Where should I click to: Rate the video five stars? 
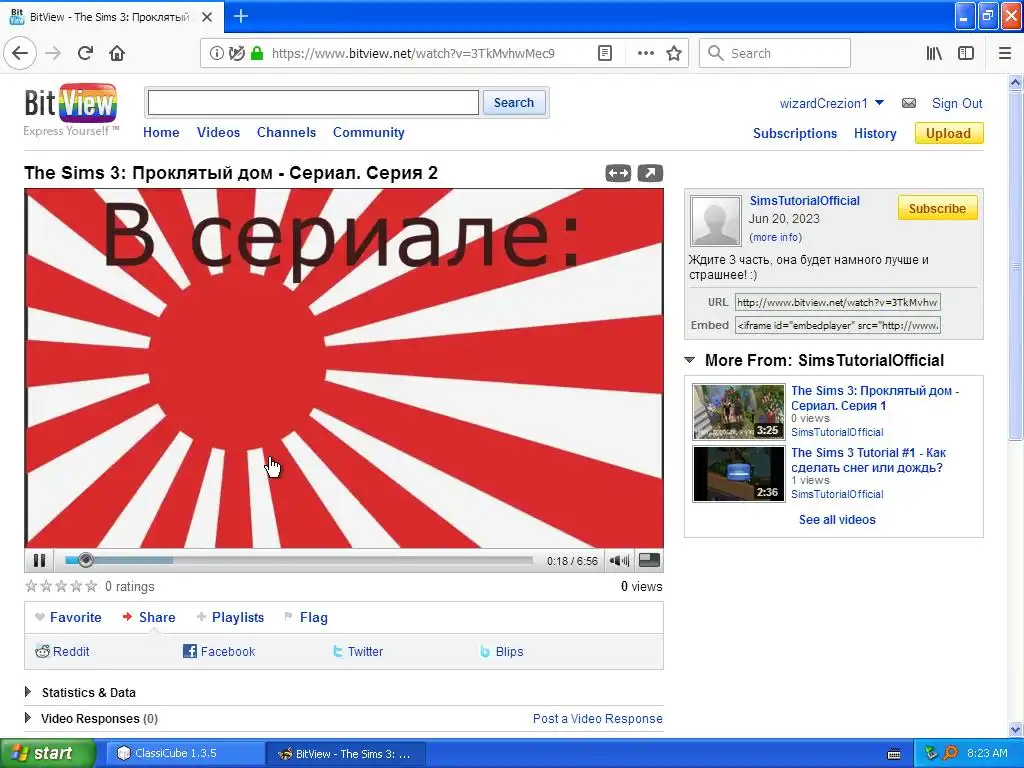(91, 586)
